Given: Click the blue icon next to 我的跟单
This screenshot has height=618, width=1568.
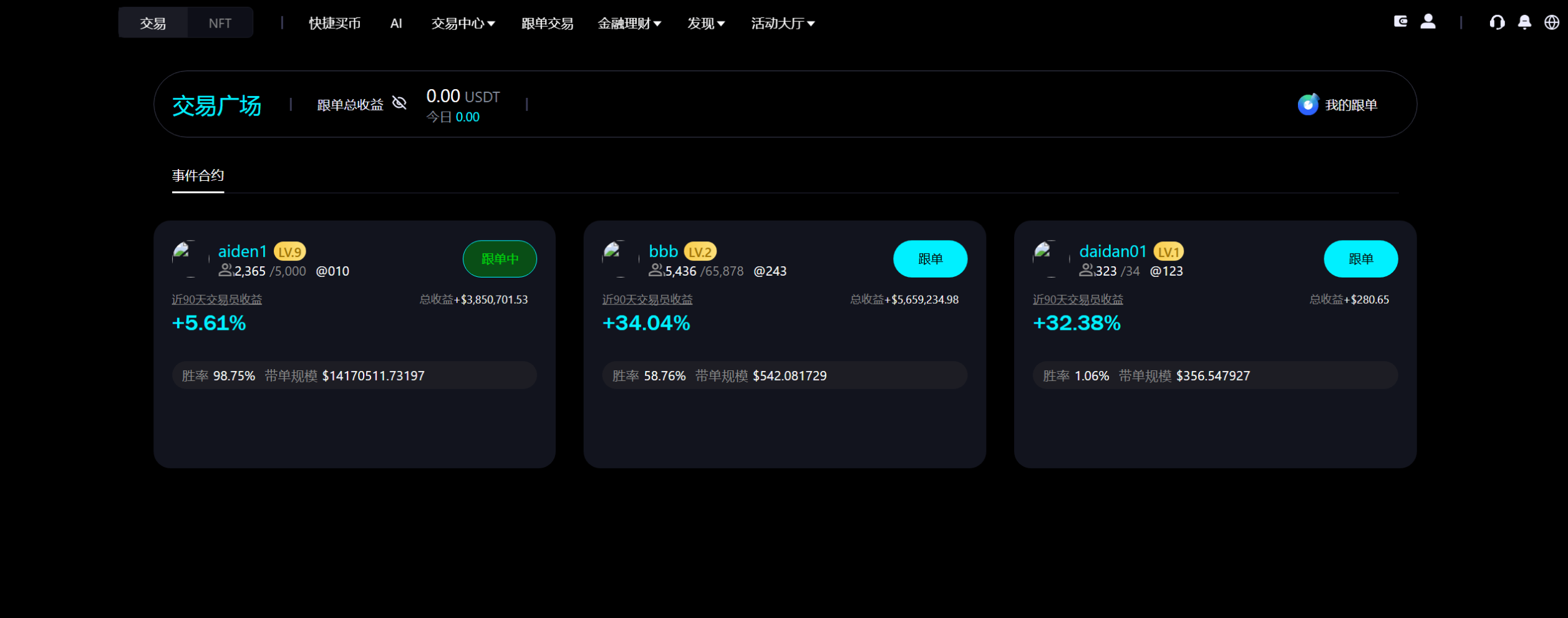Looking at the screenshot, I should [x=1307, y=104].
